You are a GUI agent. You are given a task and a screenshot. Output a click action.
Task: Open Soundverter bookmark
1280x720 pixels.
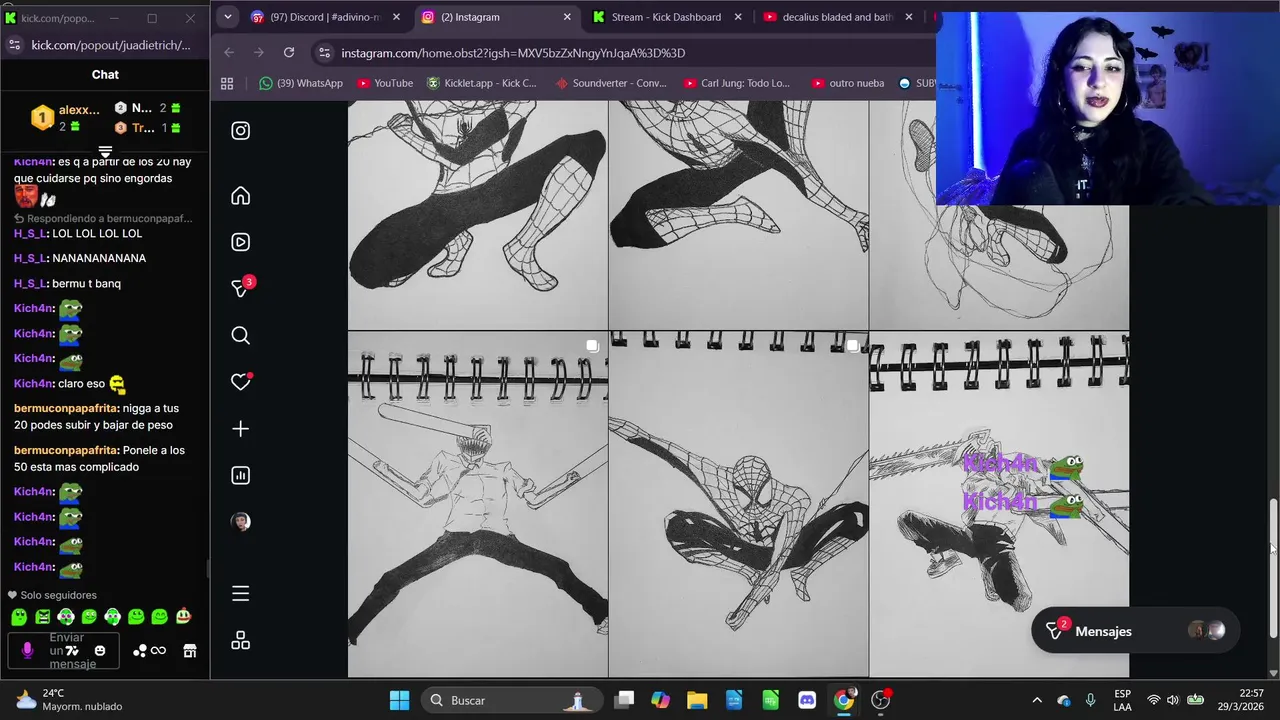[x=611, y=83]
